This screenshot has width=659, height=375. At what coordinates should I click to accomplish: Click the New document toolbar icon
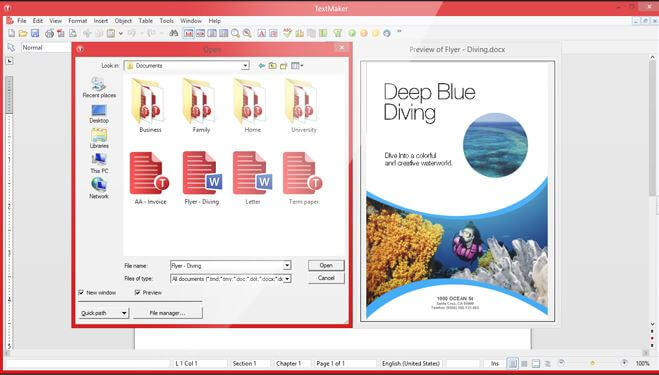[11, 33]
